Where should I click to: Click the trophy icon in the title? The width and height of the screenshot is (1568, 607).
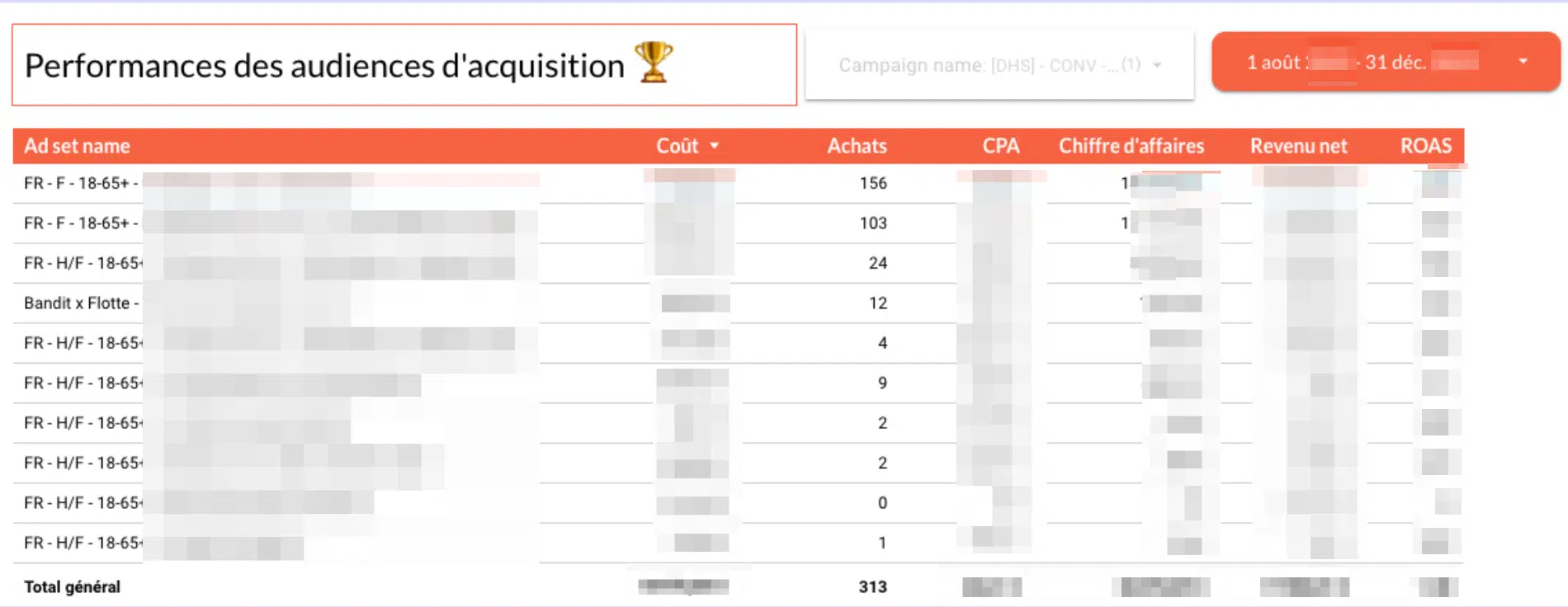pos(654,63)
